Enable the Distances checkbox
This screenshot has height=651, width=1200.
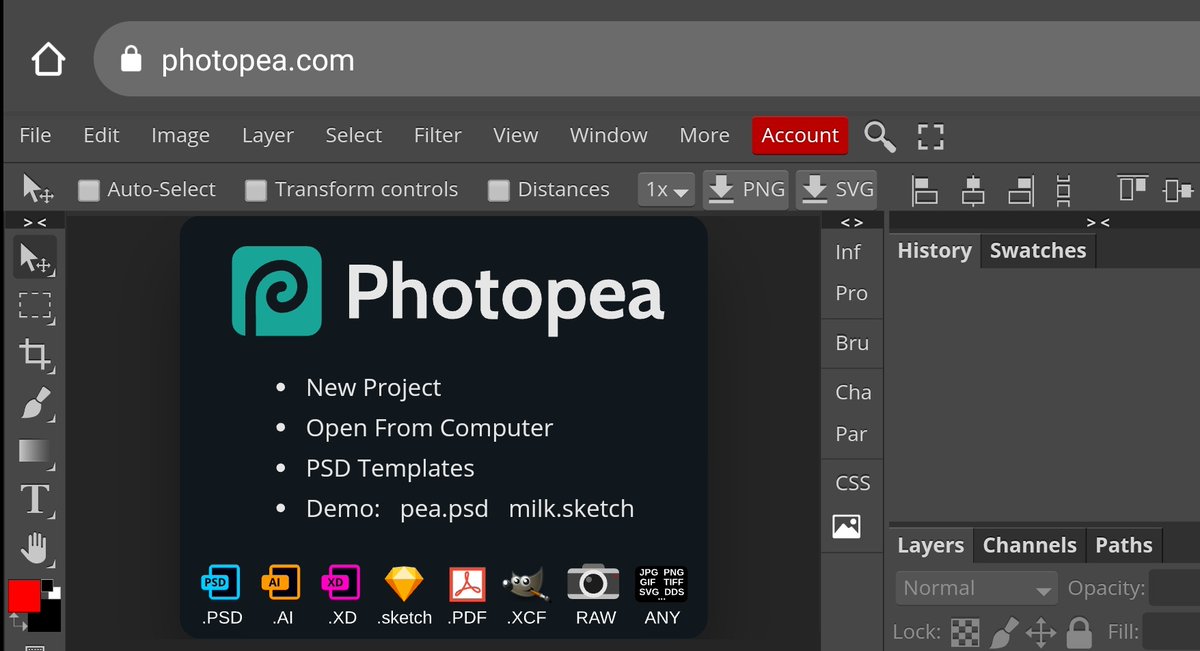(498, 190)
